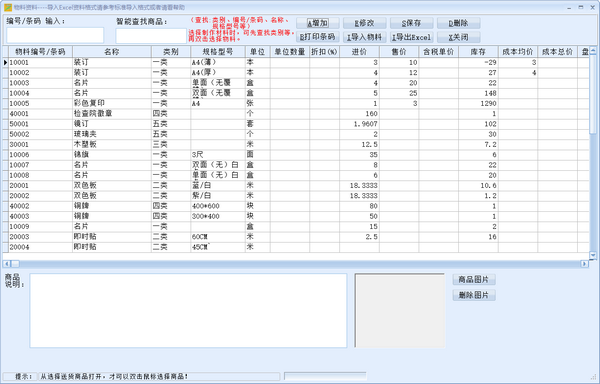Click 彩色复印 name cell
The image size is (600, 384).
pos(112,103)
